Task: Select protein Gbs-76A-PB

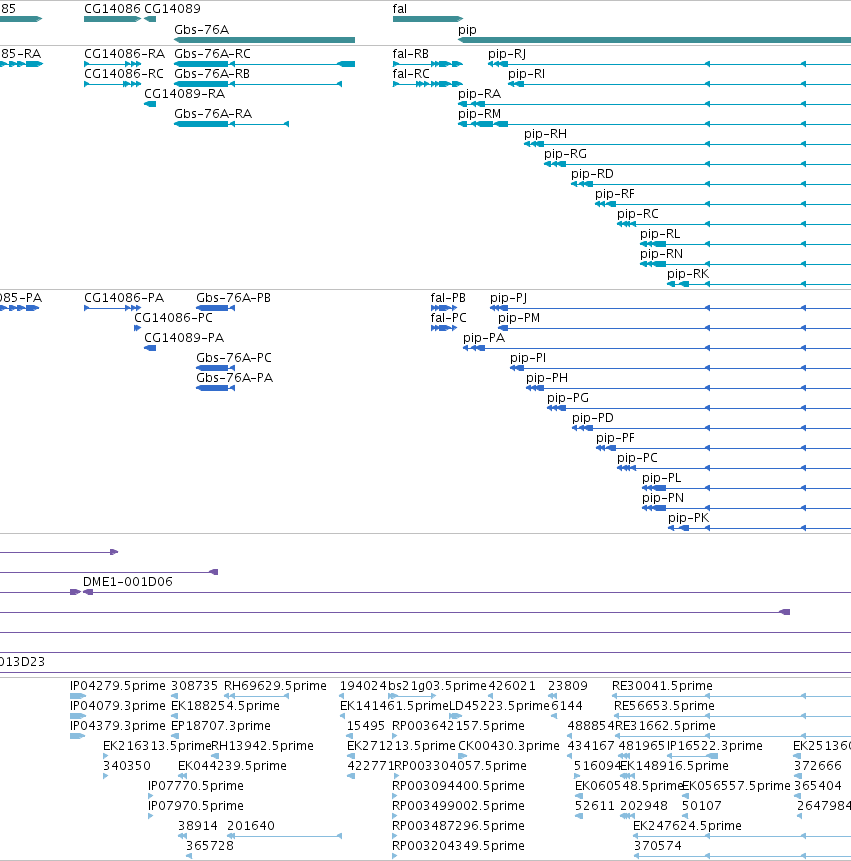Action: click(x=233, y=298)
